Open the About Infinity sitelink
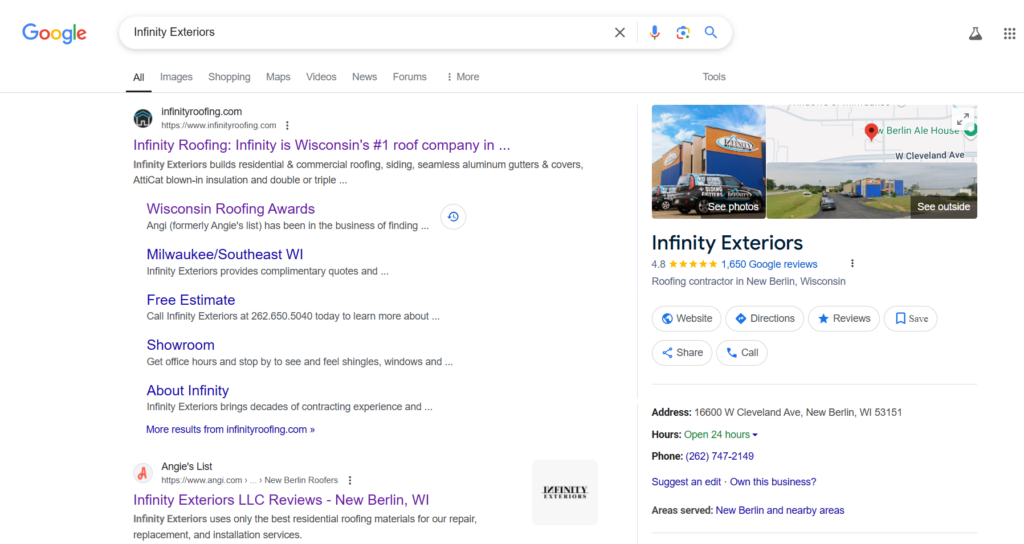The image size is (1024, 544). pos(187,391)
